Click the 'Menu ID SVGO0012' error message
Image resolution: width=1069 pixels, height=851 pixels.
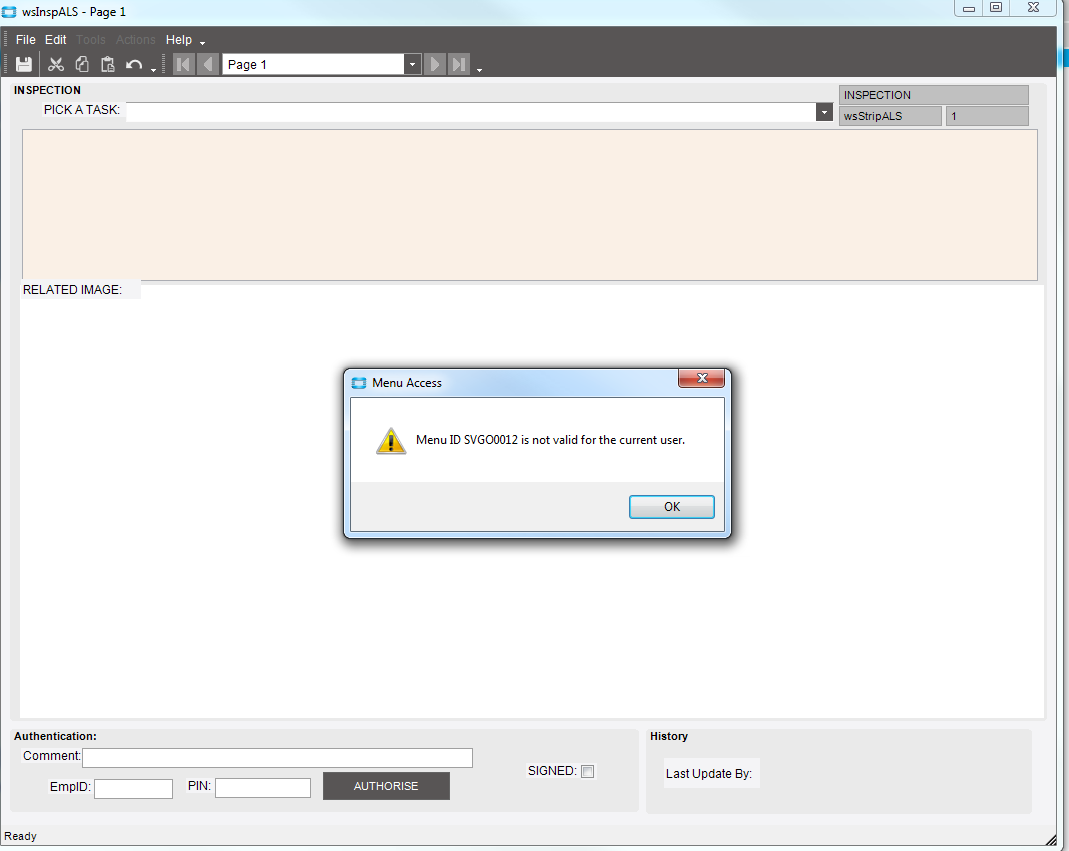point(550,440)
